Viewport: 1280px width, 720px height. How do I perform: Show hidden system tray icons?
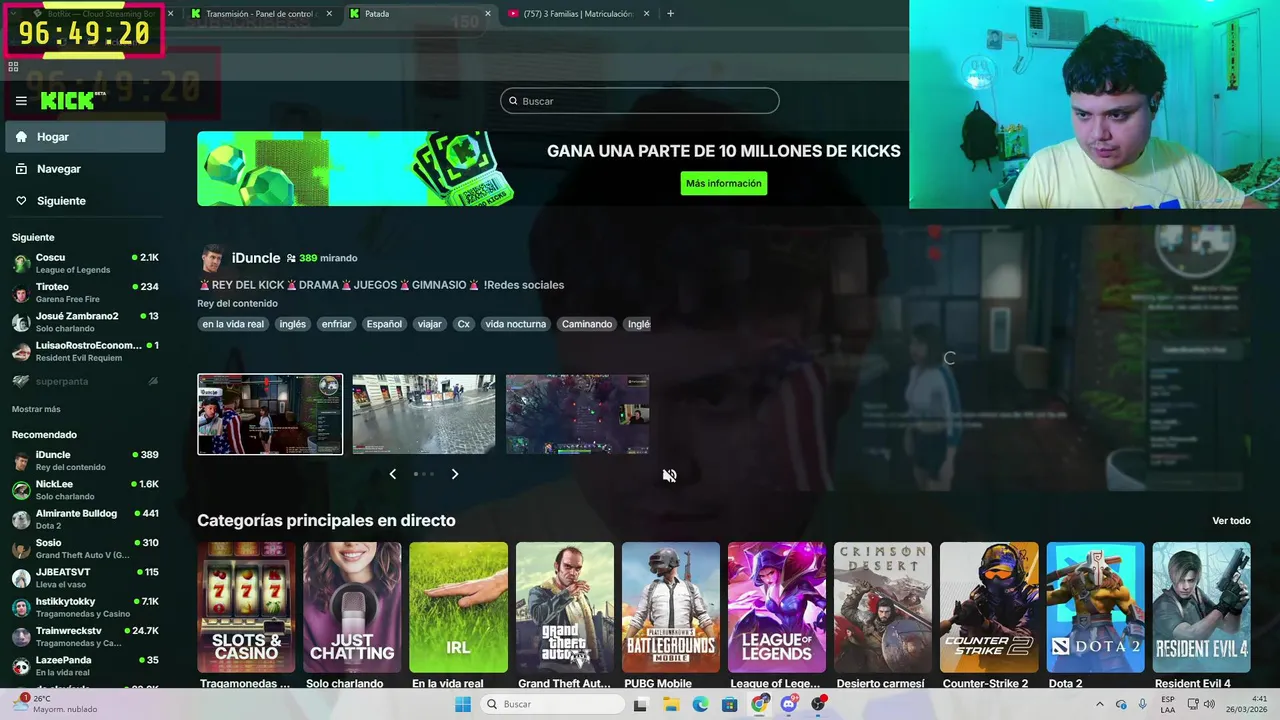click(1100, 704)
